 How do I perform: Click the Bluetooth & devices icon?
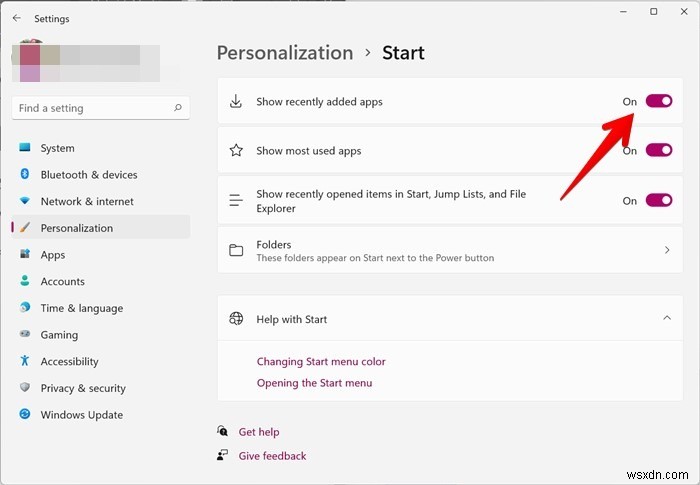point(25,175)
